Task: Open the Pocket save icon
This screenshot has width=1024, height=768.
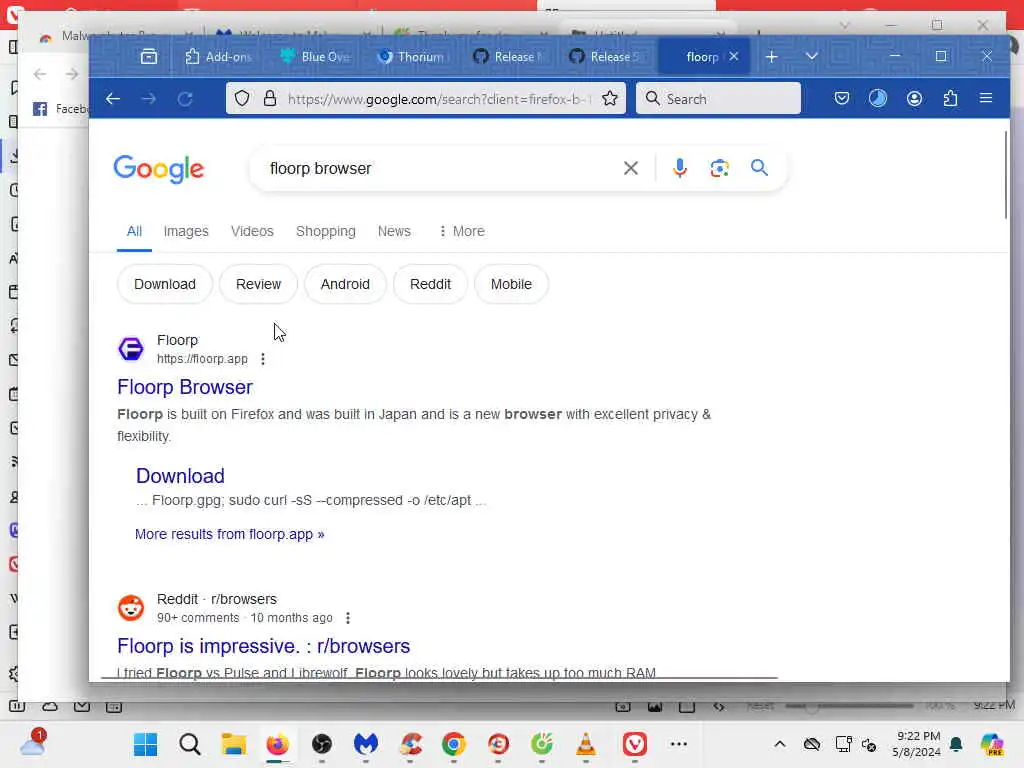Action: [x=842, y=99]
